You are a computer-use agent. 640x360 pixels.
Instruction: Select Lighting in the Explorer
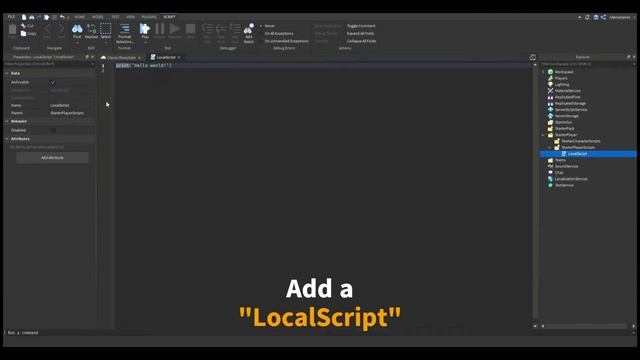[562, 84]
